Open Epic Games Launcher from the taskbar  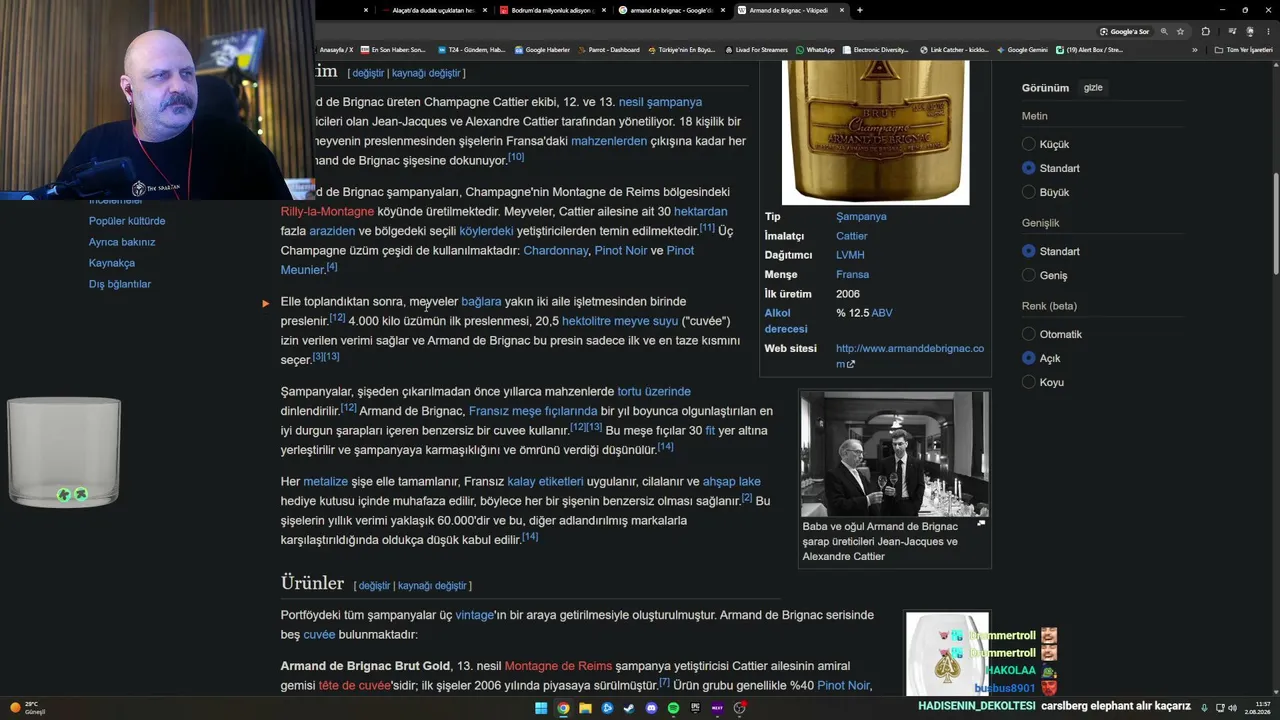695,708
